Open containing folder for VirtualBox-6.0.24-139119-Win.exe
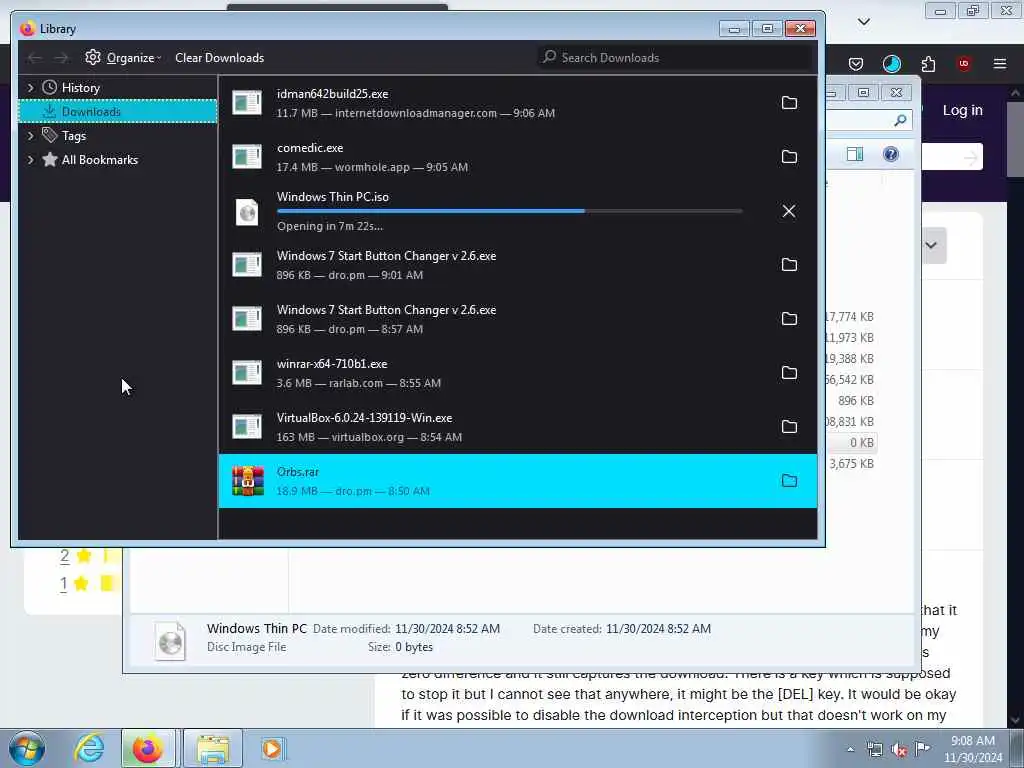This screenshot has height=768, width=1024. 789,426
